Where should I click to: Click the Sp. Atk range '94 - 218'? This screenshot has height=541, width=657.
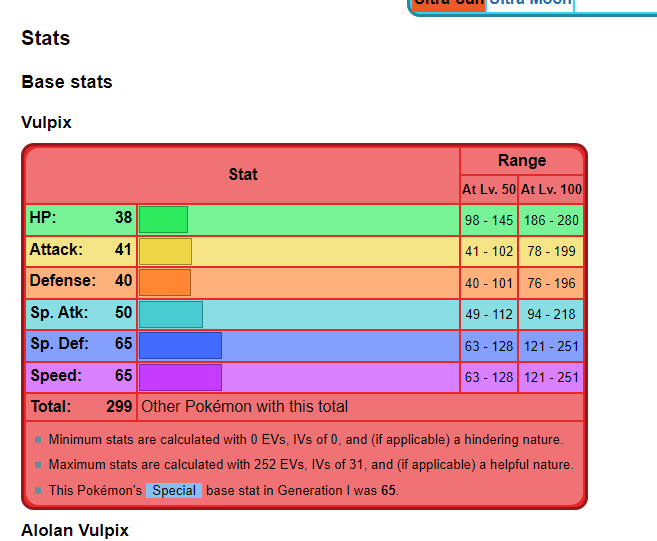pos(551,314)
